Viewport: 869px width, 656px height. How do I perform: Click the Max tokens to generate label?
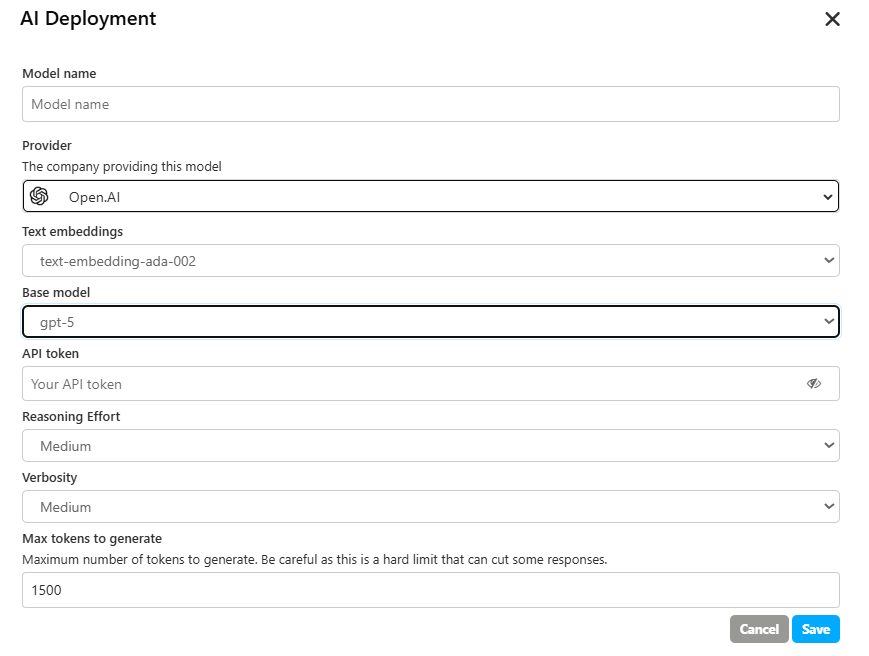pos(92,539)
